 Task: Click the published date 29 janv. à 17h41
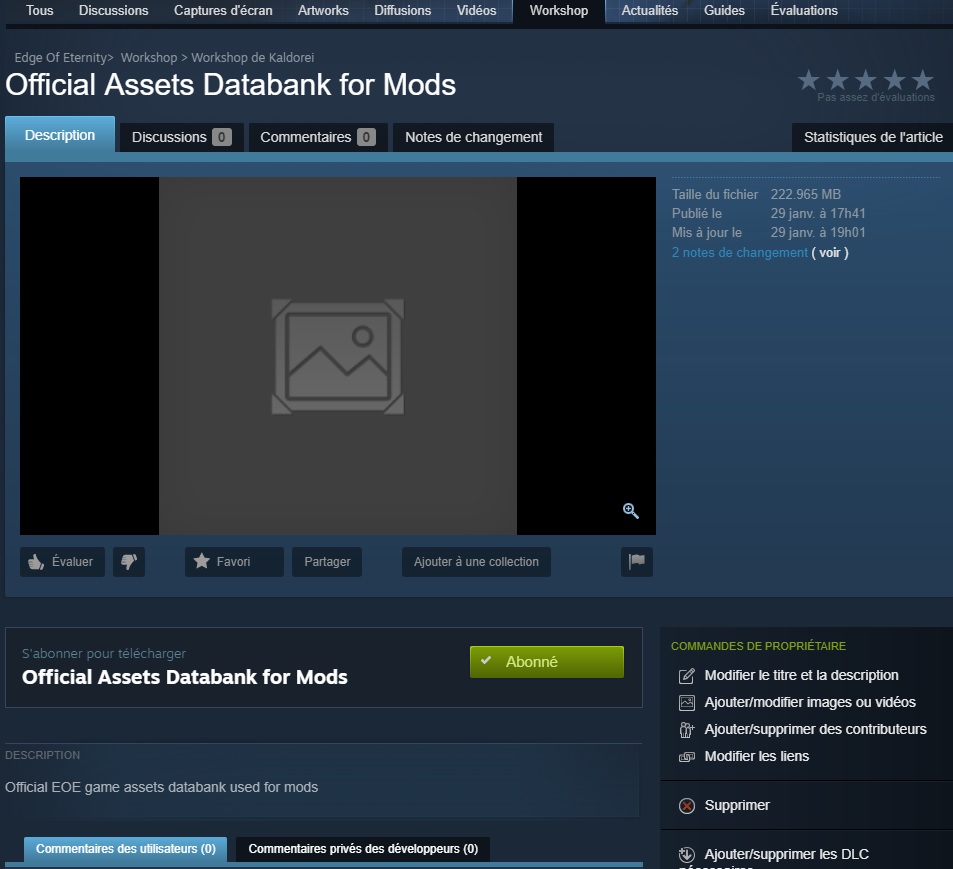point(817,213)
